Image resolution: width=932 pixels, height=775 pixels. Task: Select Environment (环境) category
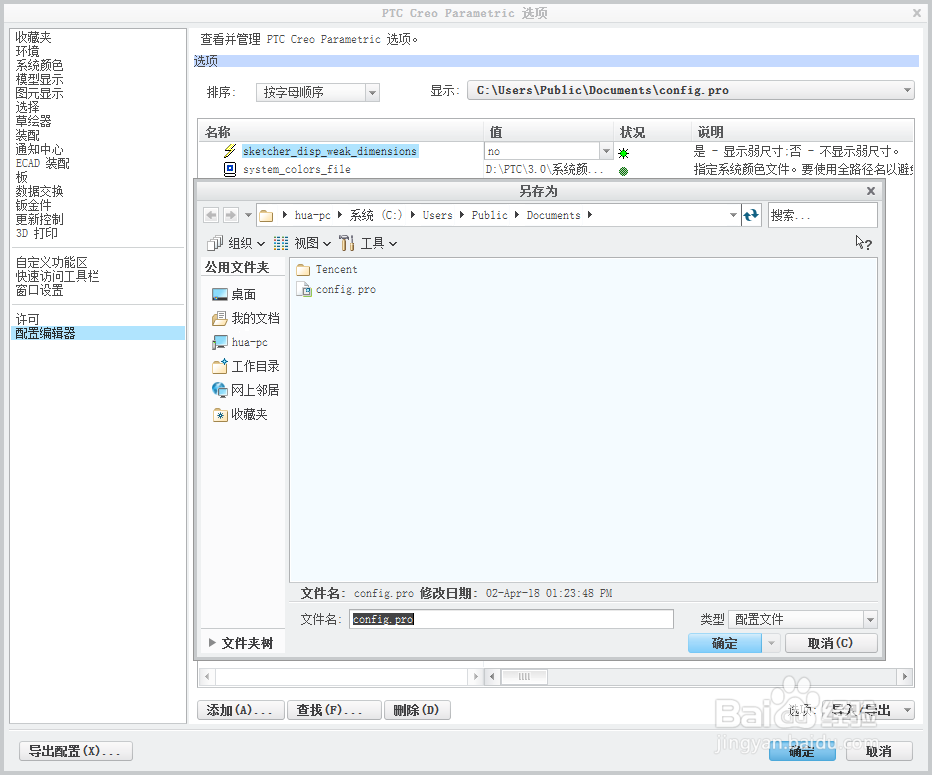pyautogui.click(x=27, y=52)
